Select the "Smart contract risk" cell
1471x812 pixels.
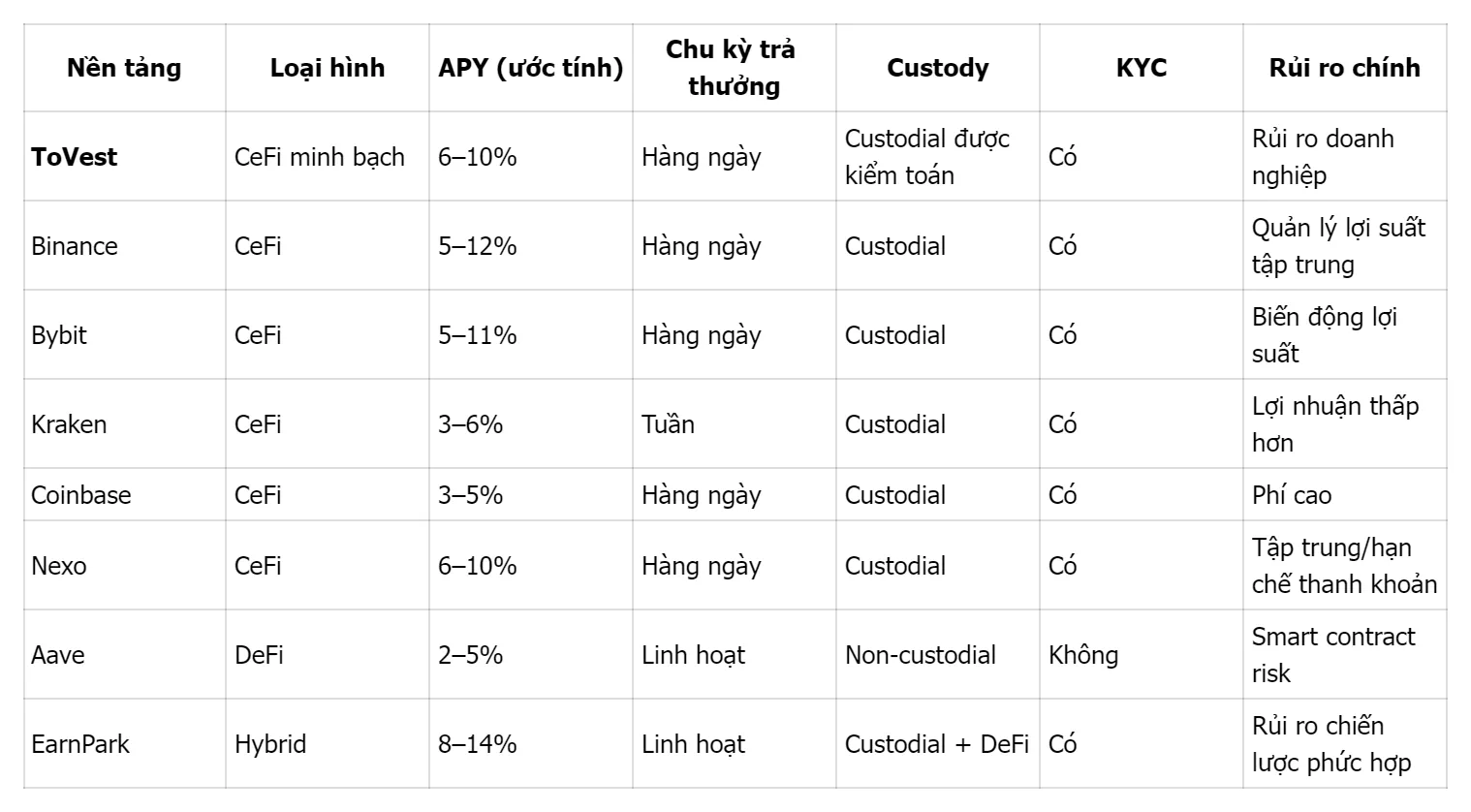1333,655
